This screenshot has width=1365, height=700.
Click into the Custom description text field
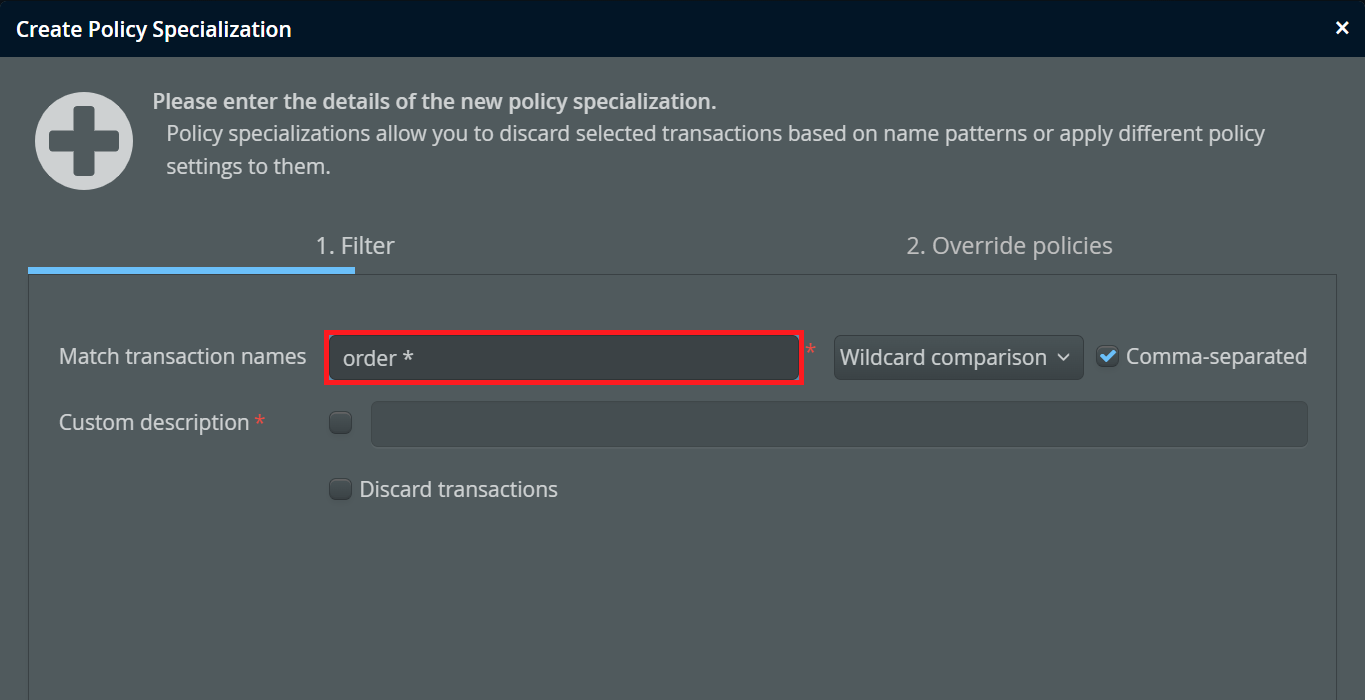[x=838, y=424]
